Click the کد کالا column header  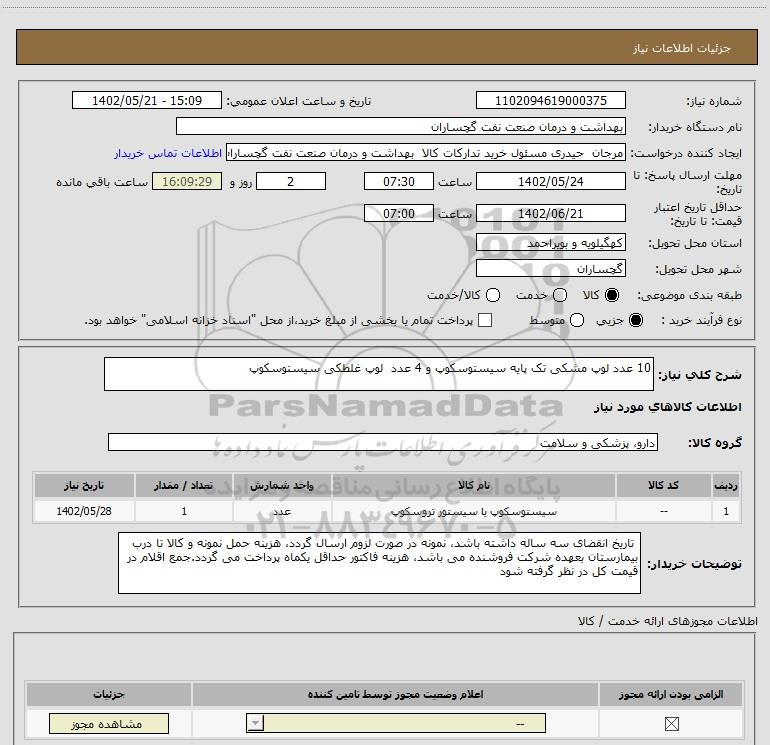point(663,485)
